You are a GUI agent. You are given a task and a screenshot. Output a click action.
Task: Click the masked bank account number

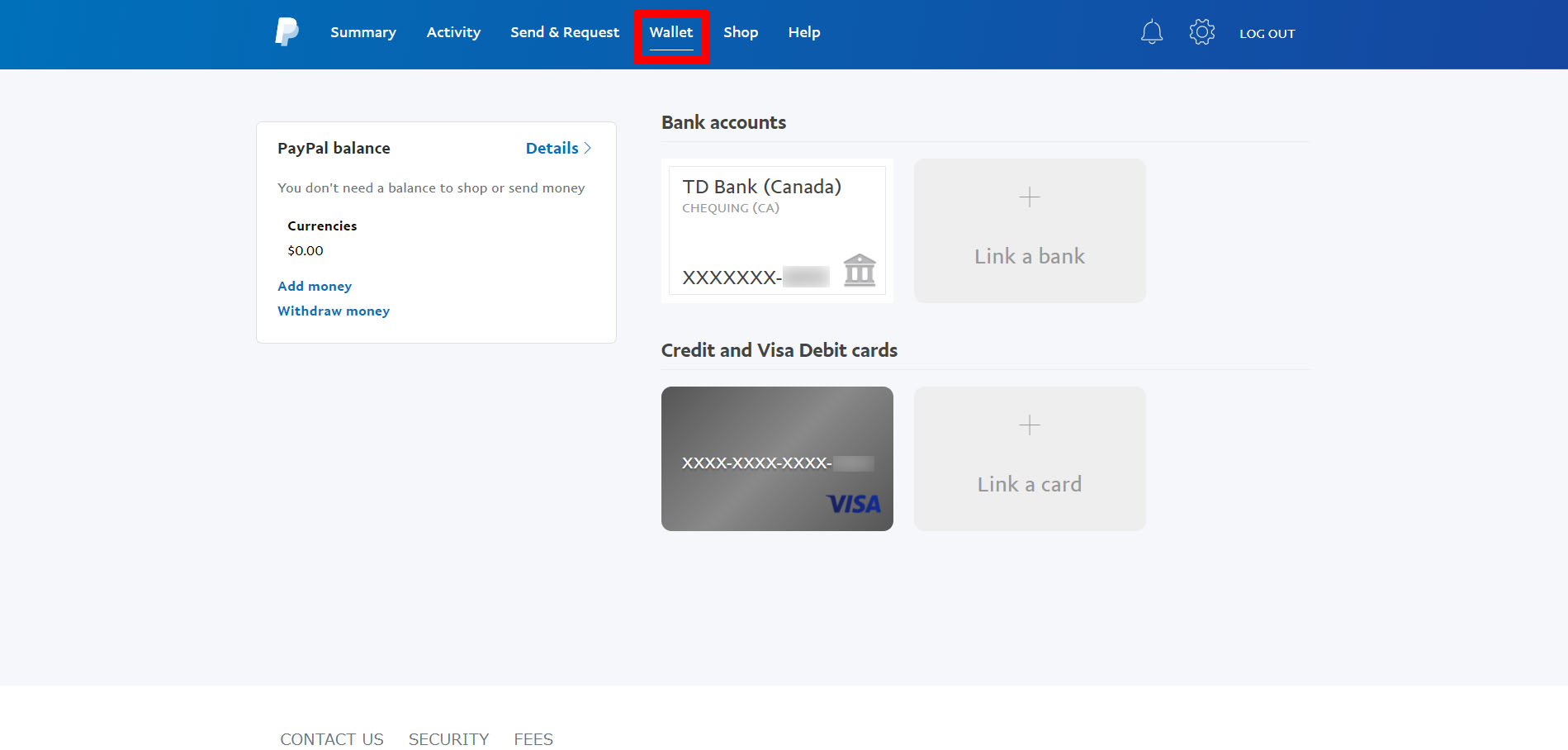[x=756, y=277]
